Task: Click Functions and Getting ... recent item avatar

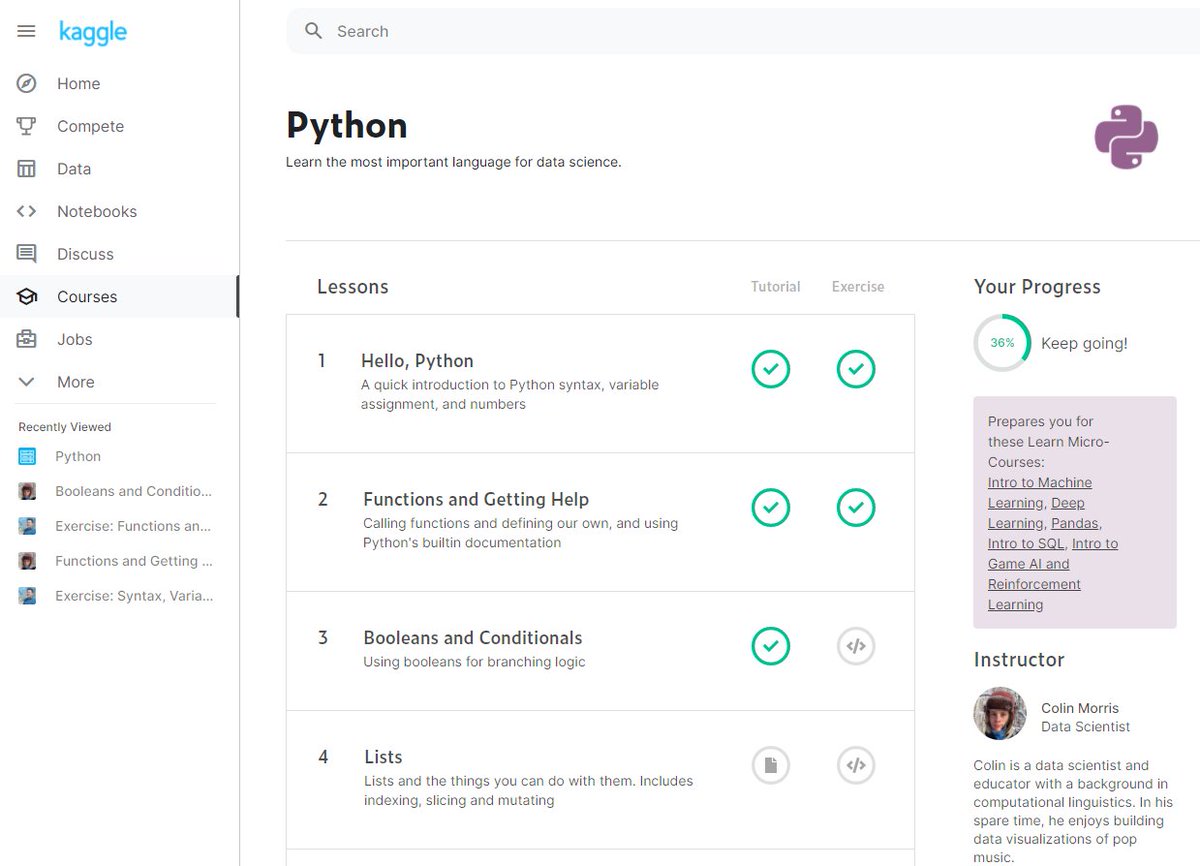Action: pyautogui.click(x=27, y=561)
